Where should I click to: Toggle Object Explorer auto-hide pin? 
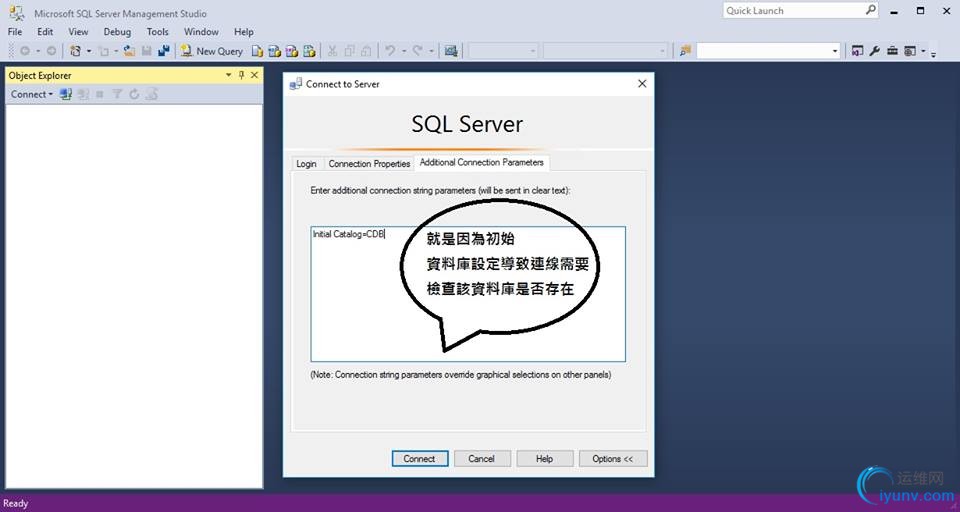coord(242,75)
